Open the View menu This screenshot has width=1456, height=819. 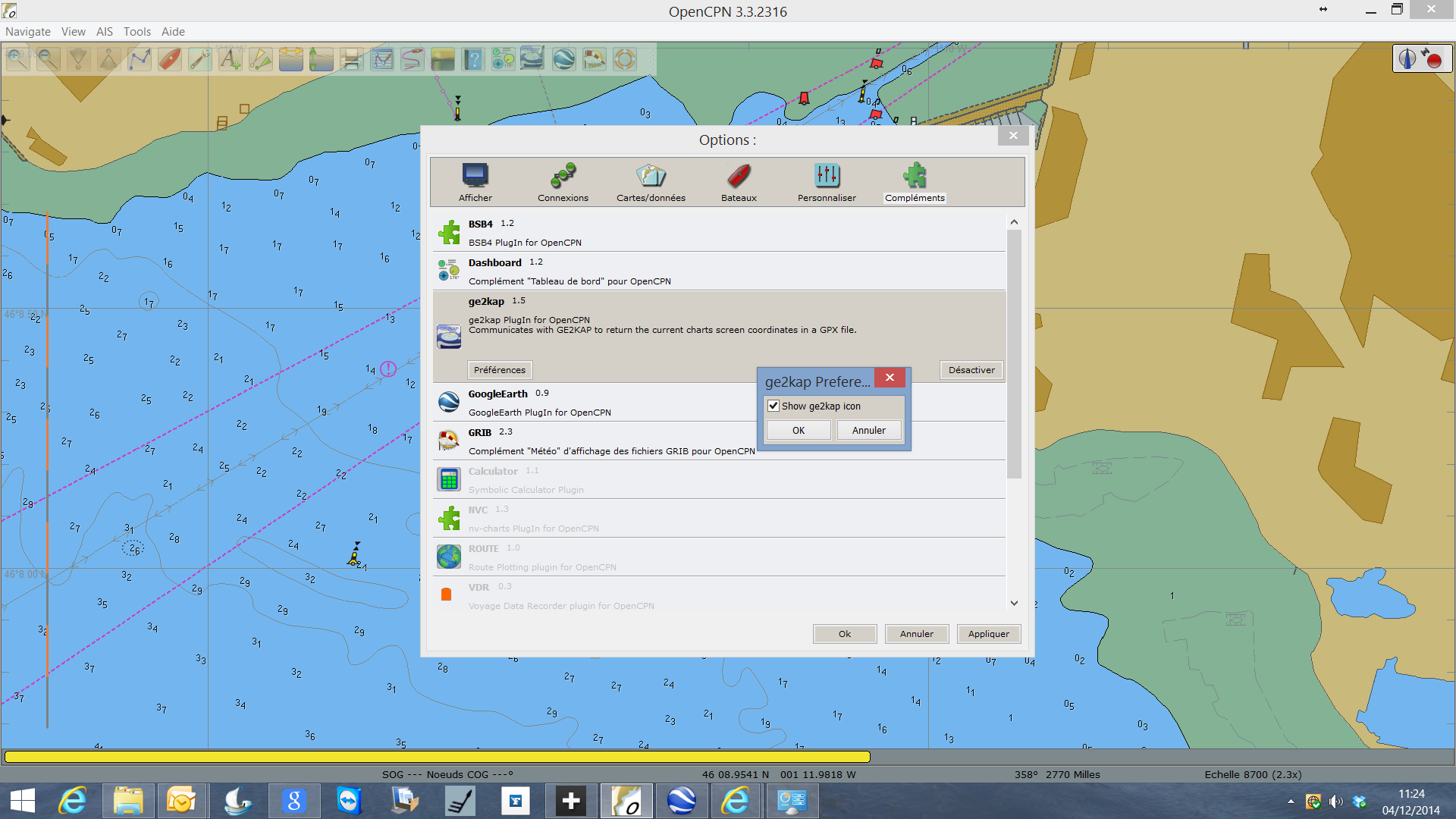pos(74,32)
